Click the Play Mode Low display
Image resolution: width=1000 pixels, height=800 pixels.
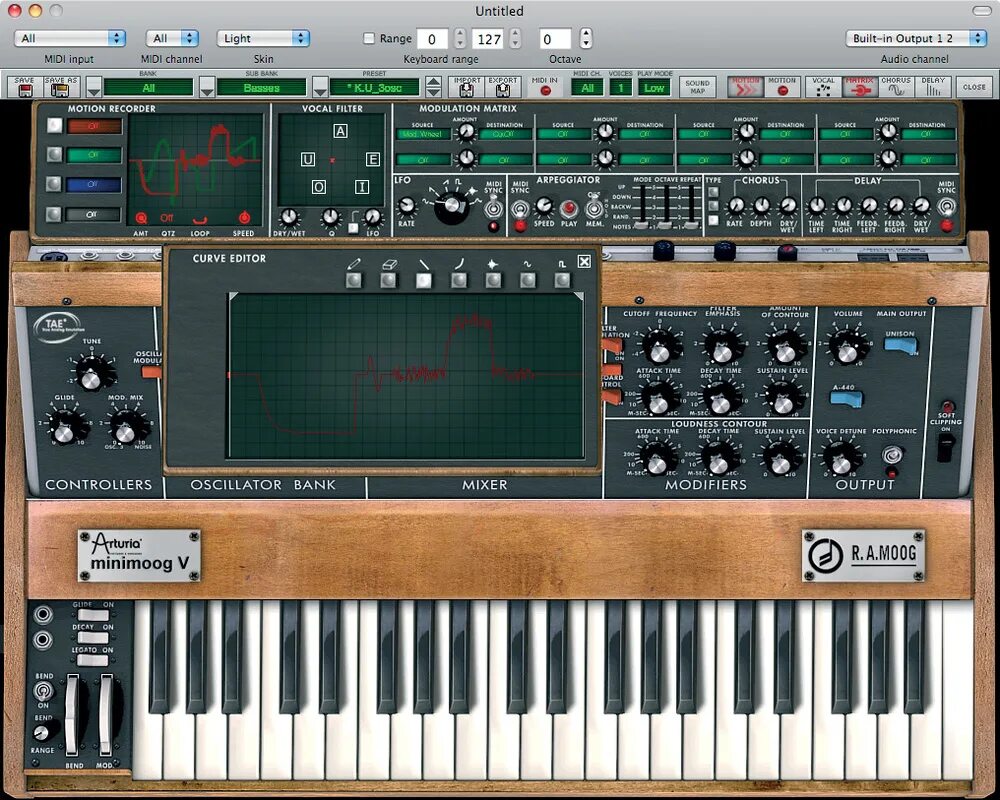point(654,88)
